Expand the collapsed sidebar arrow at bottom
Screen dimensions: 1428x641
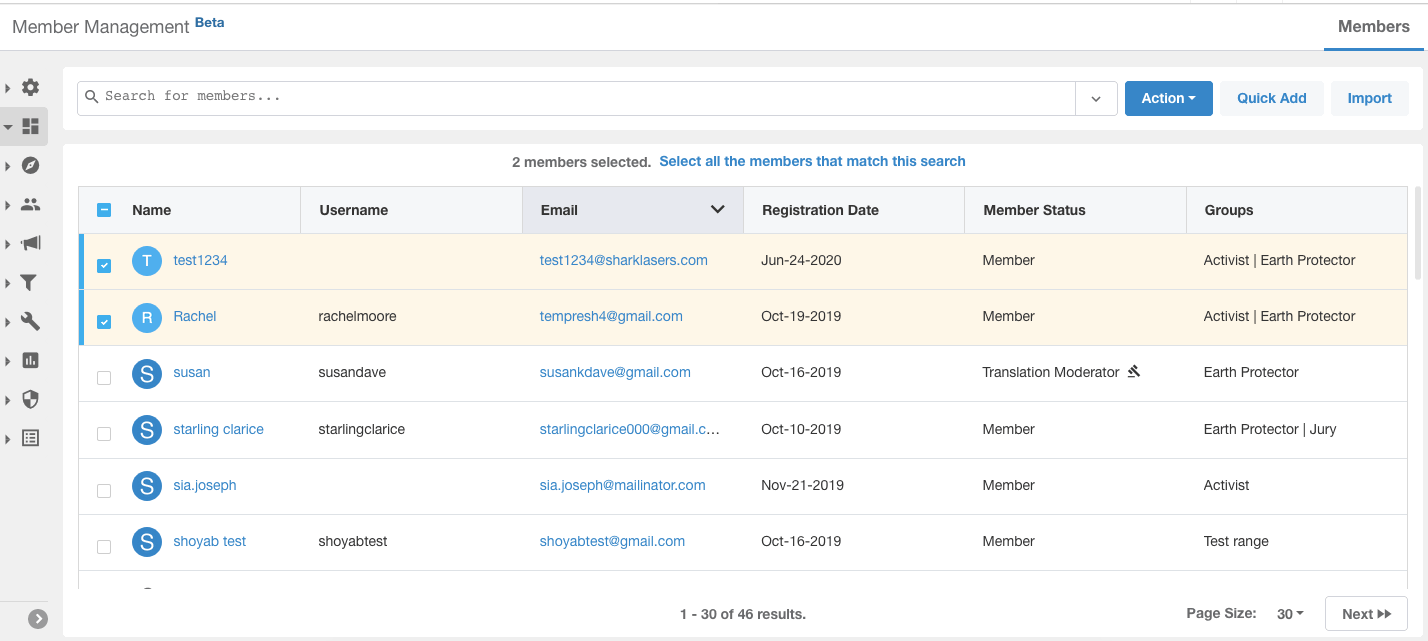tap(38, 619)
